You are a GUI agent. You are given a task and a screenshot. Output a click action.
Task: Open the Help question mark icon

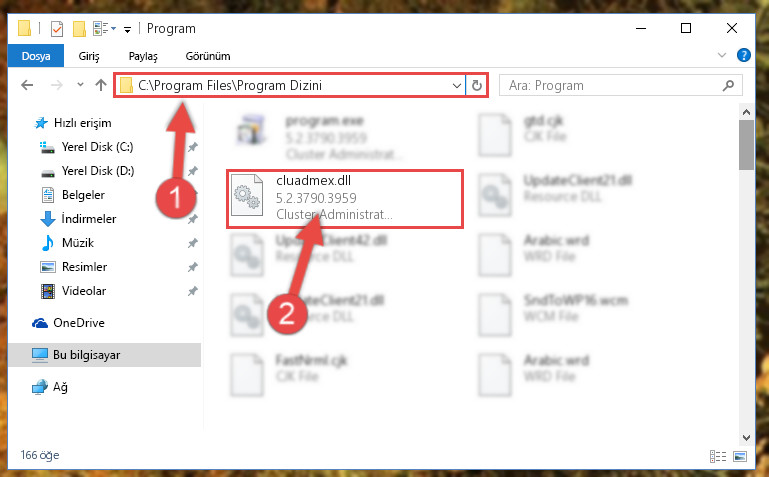[x=743, y=55]
